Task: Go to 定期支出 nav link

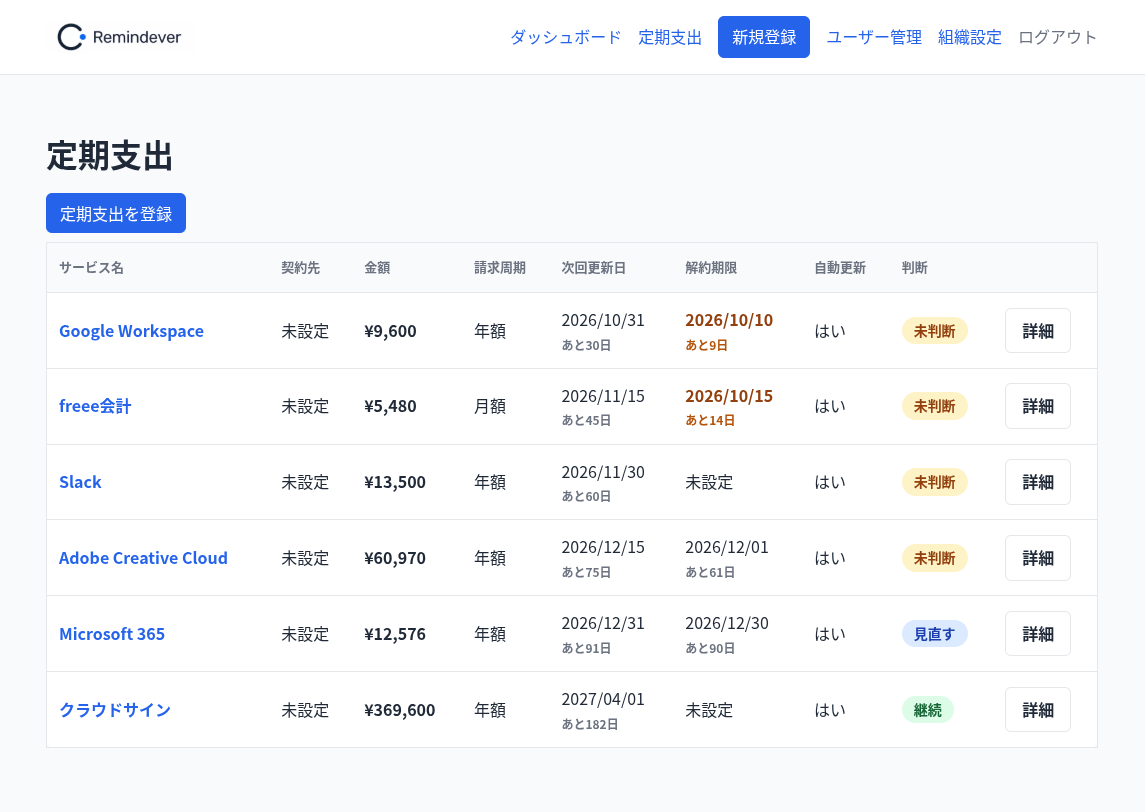Action: (x=670, y=37)
